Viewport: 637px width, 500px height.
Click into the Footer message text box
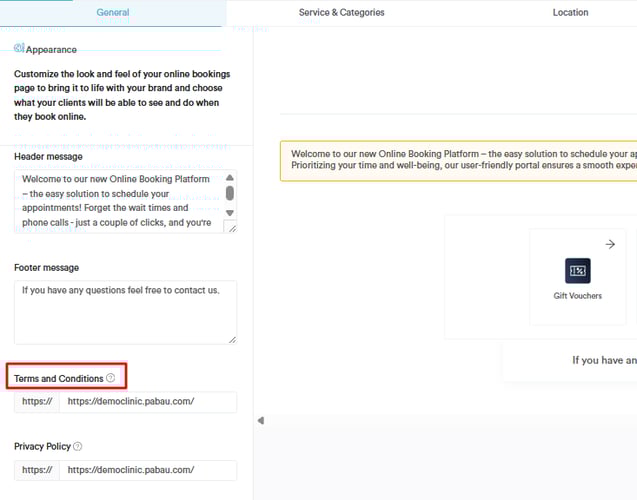(x=125, y=312)
